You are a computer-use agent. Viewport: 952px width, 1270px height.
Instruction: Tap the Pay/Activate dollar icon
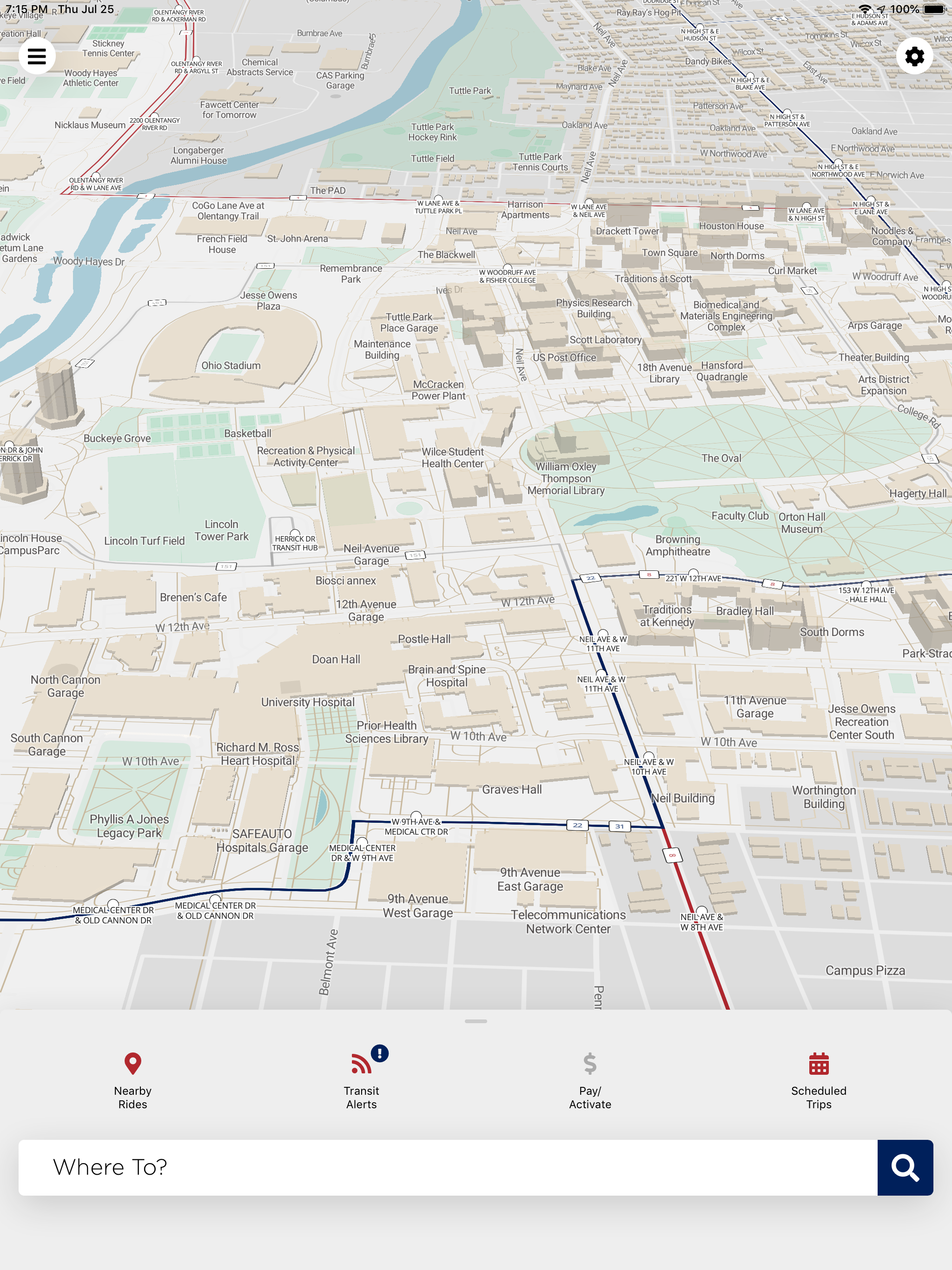point(590,1063)
